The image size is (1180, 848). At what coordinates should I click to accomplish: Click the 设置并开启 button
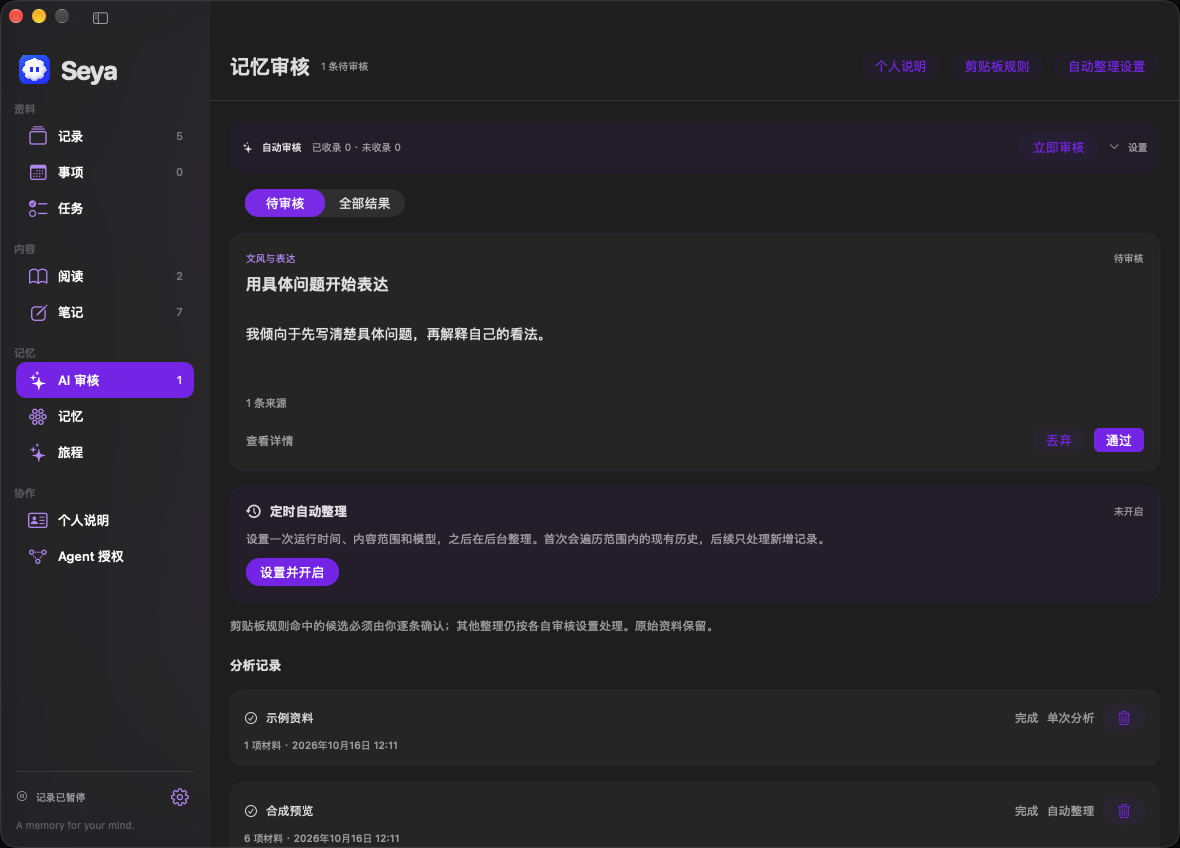292,573
